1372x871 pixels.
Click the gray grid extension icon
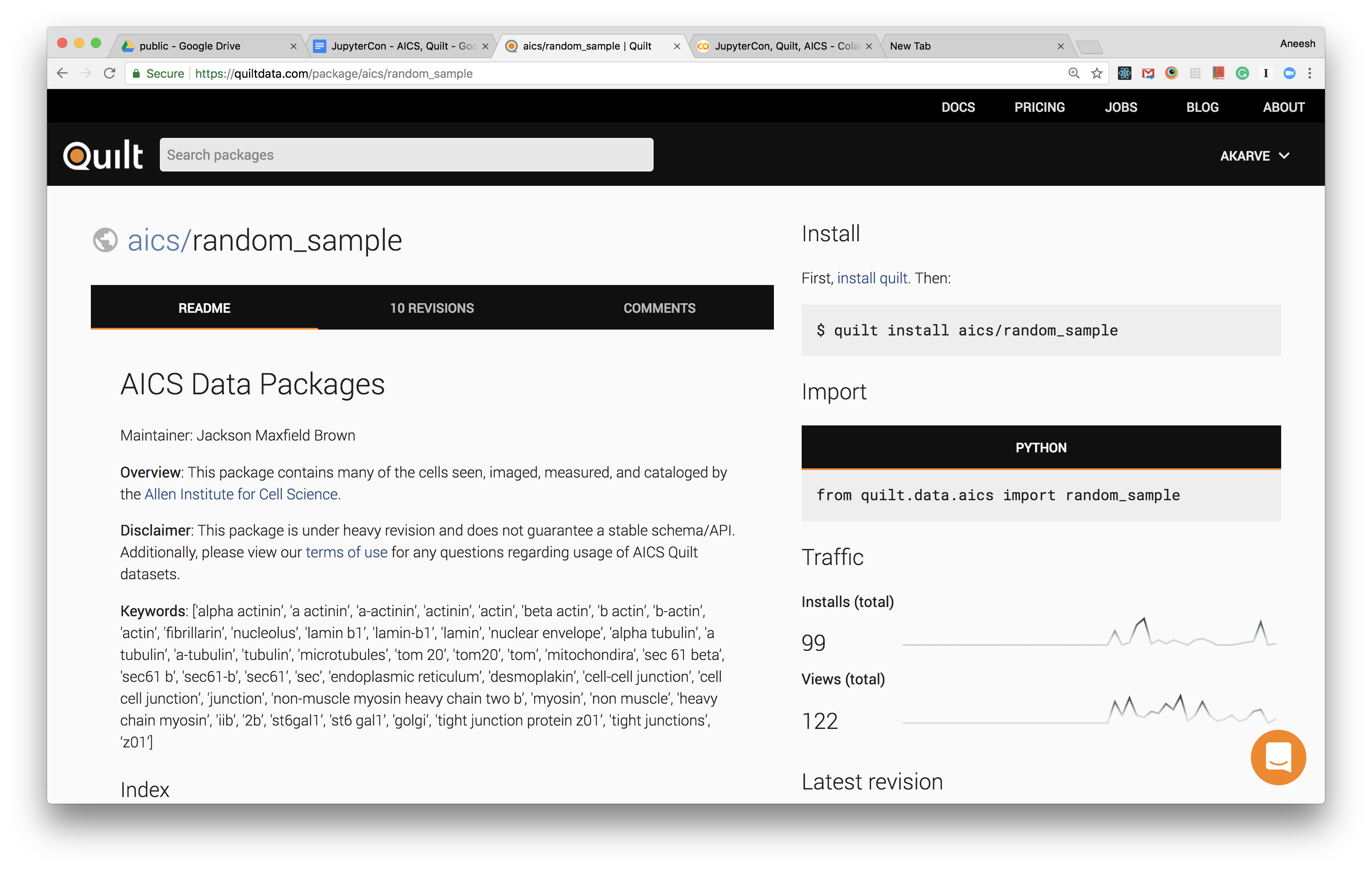click(1195, 74)
